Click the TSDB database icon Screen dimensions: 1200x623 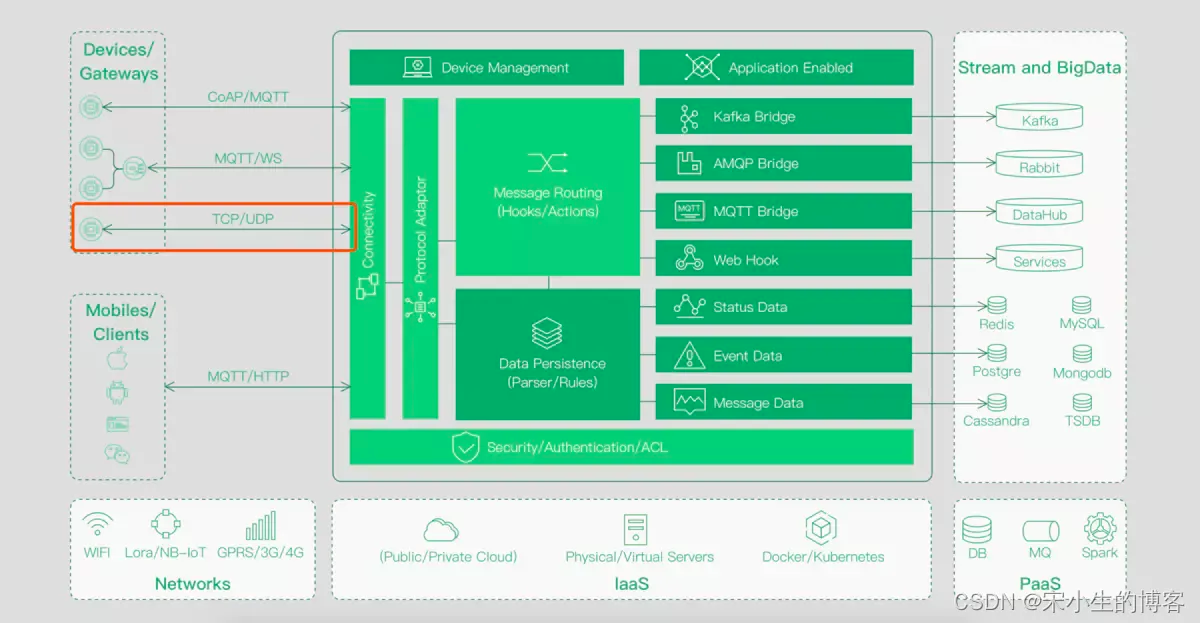[1082, 402]
